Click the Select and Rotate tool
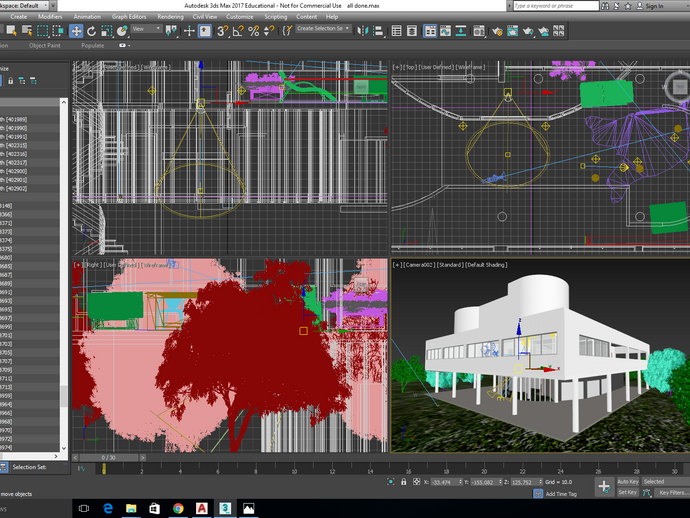690x518 pixels. point(91,30)
